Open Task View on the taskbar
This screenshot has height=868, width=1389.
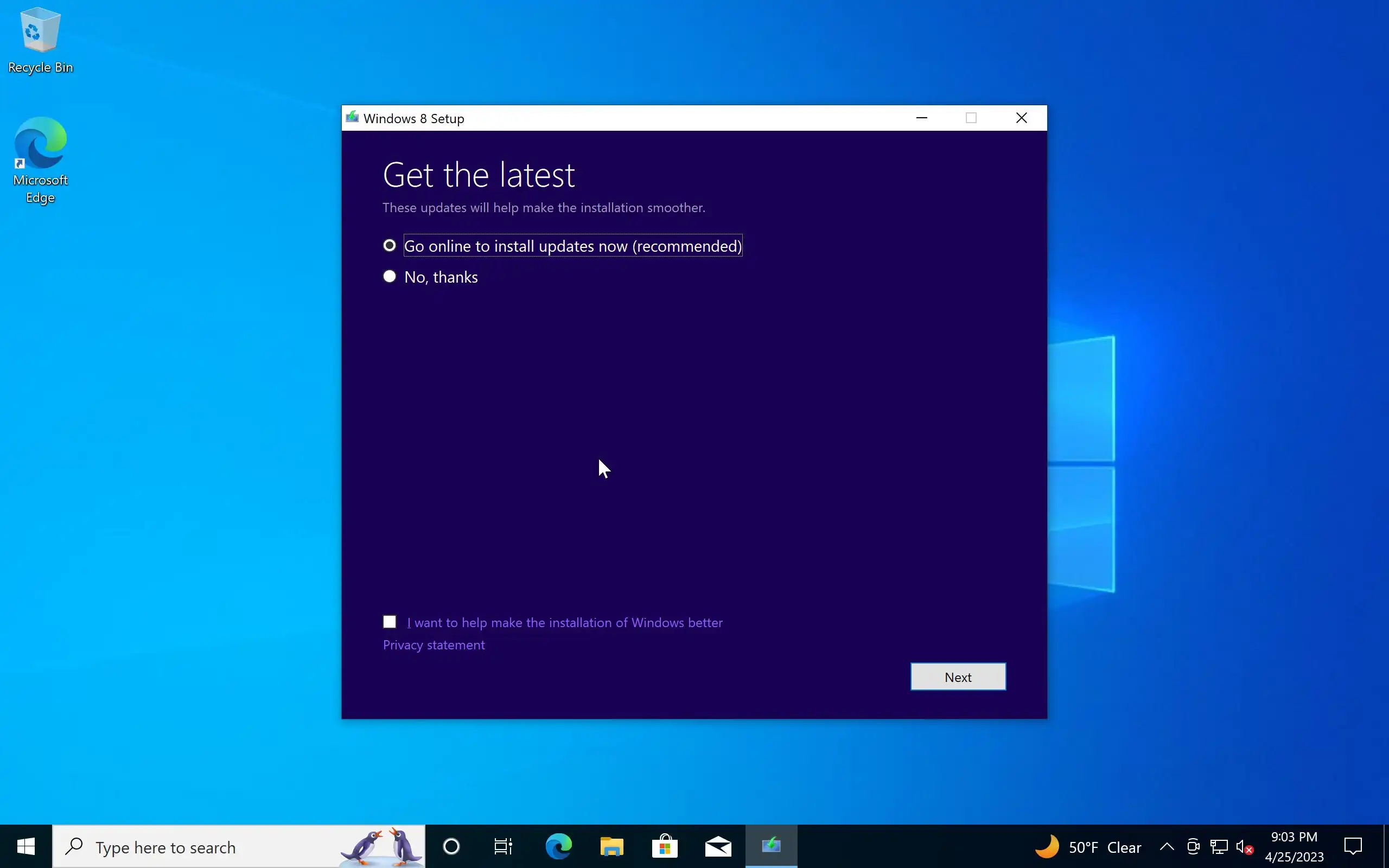click(504, 846)
